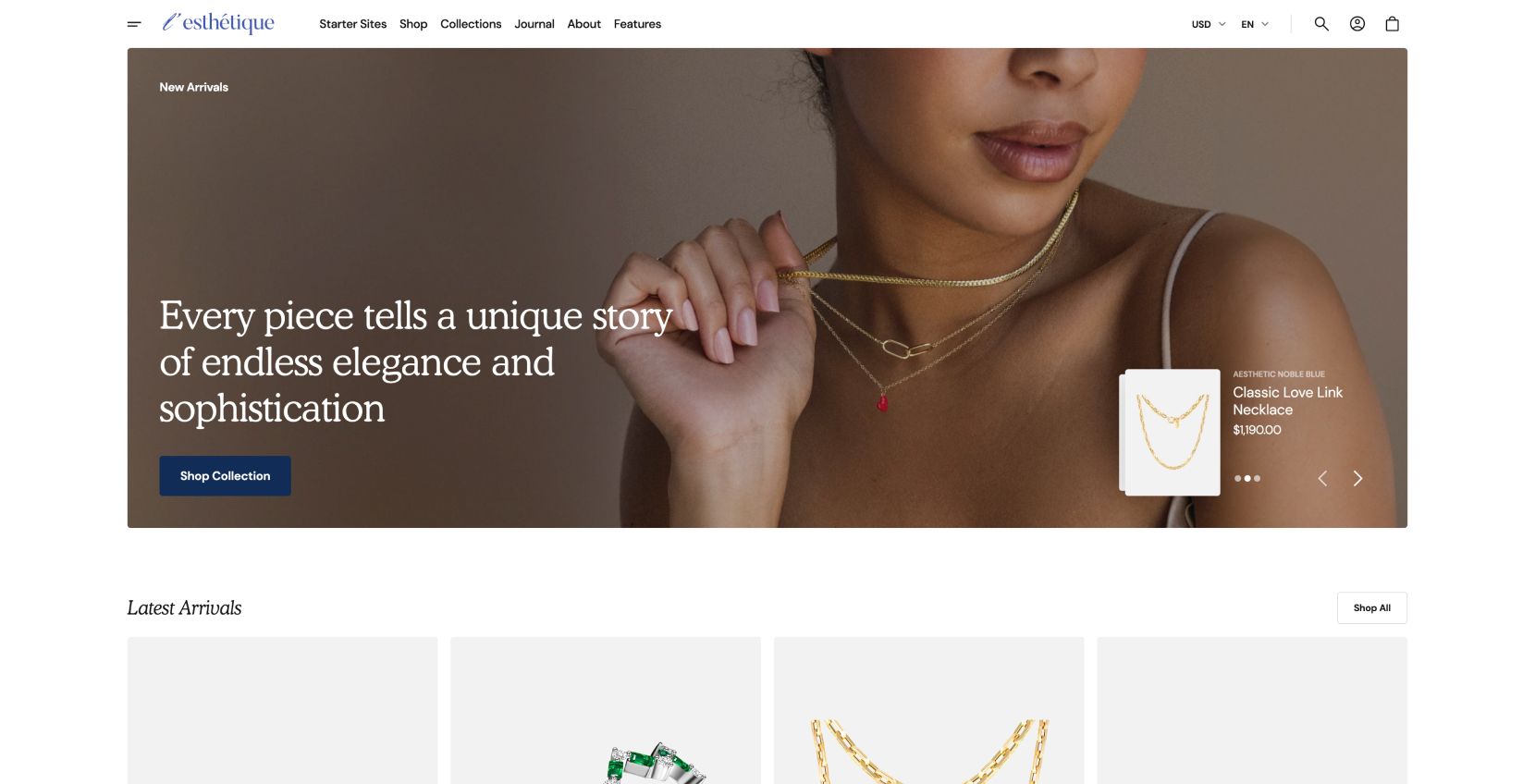Open the hamburger menu icon
Image resolution: width=1535 pixels, height=784 pixels.
click(134, 24)
